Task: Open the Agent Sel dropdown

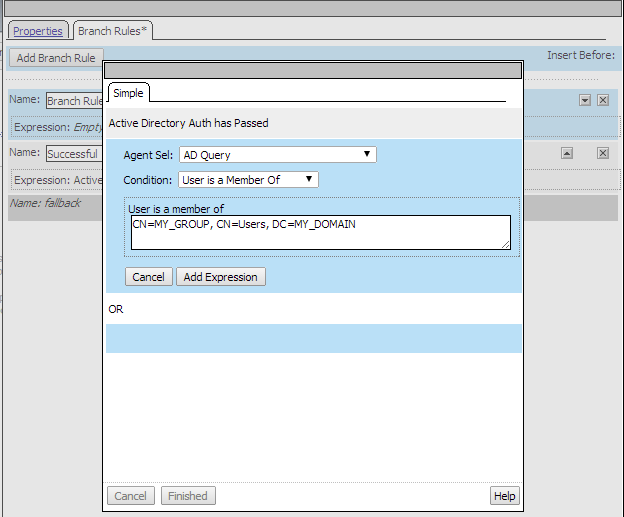Action: (277, 155)
